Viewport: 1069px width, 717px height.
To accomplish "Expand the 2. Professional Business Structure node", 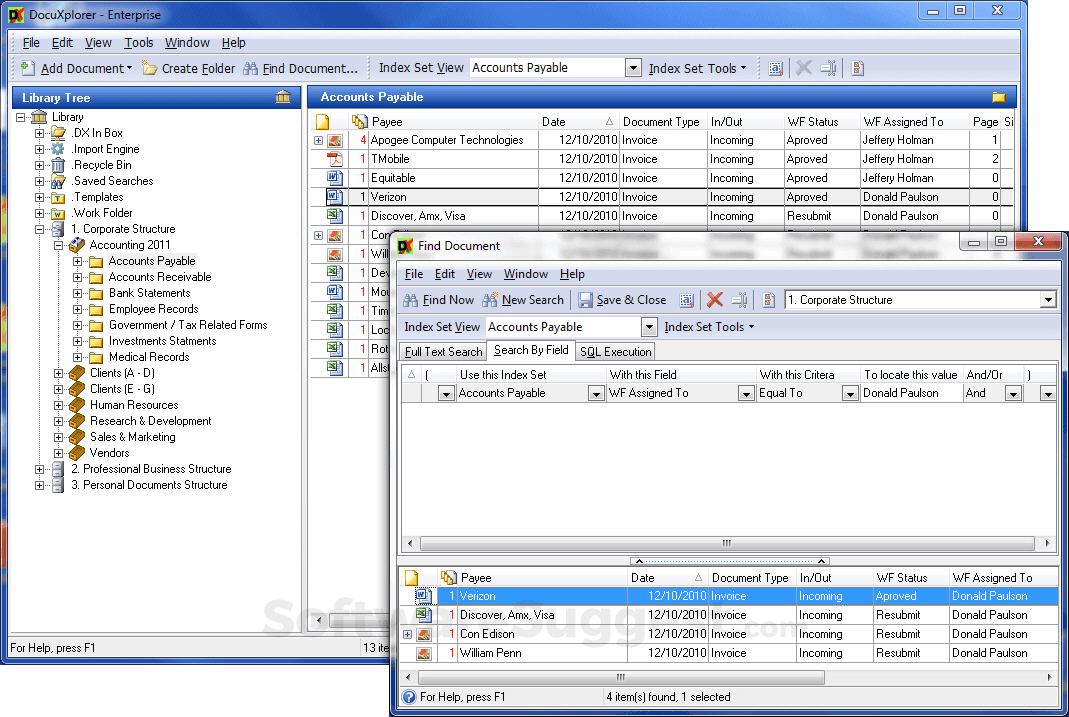I will 40,469.
